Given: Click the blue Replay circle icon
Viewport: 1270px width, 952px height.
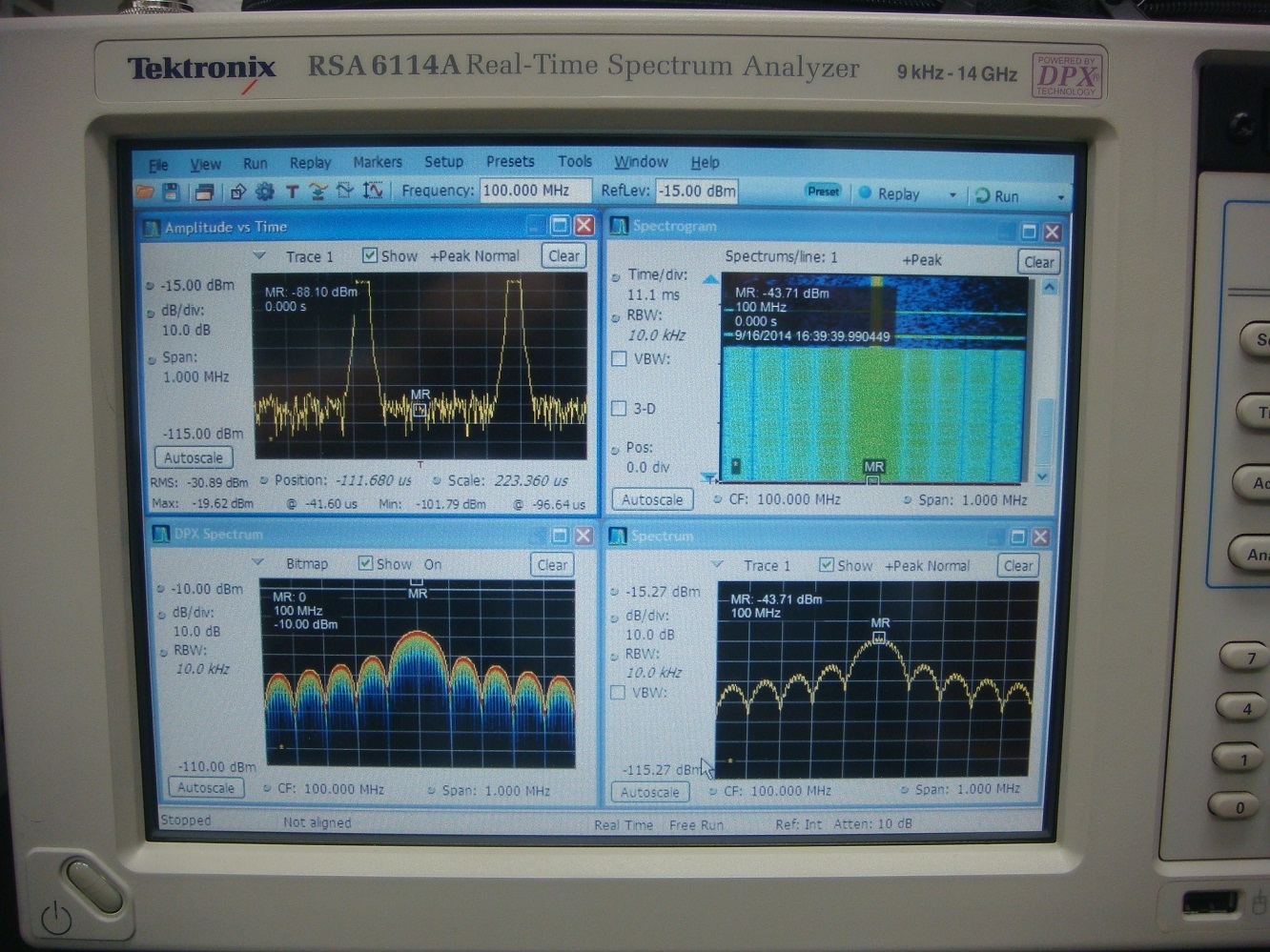Looking at the screenshot, I should point(866,192).
